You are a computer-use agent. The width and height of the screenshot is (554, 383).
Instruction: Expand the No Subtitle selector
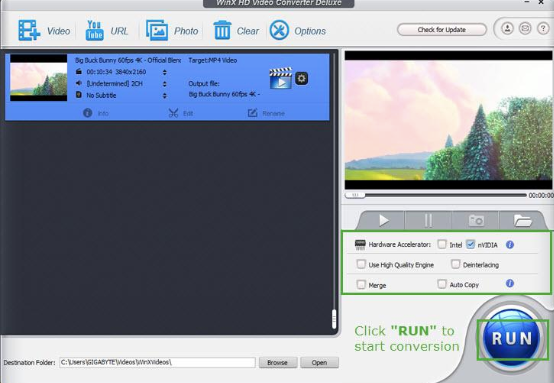point(164,96)
